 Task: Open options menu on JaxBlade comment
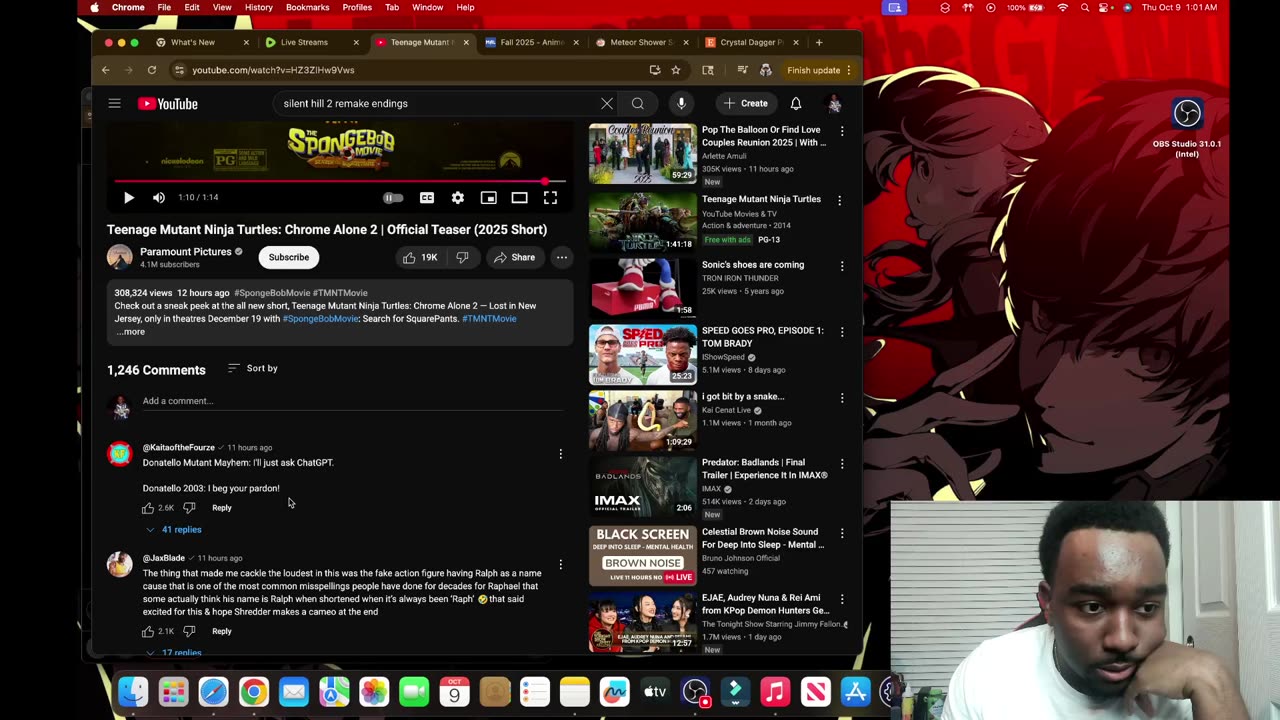click(560, 565)
